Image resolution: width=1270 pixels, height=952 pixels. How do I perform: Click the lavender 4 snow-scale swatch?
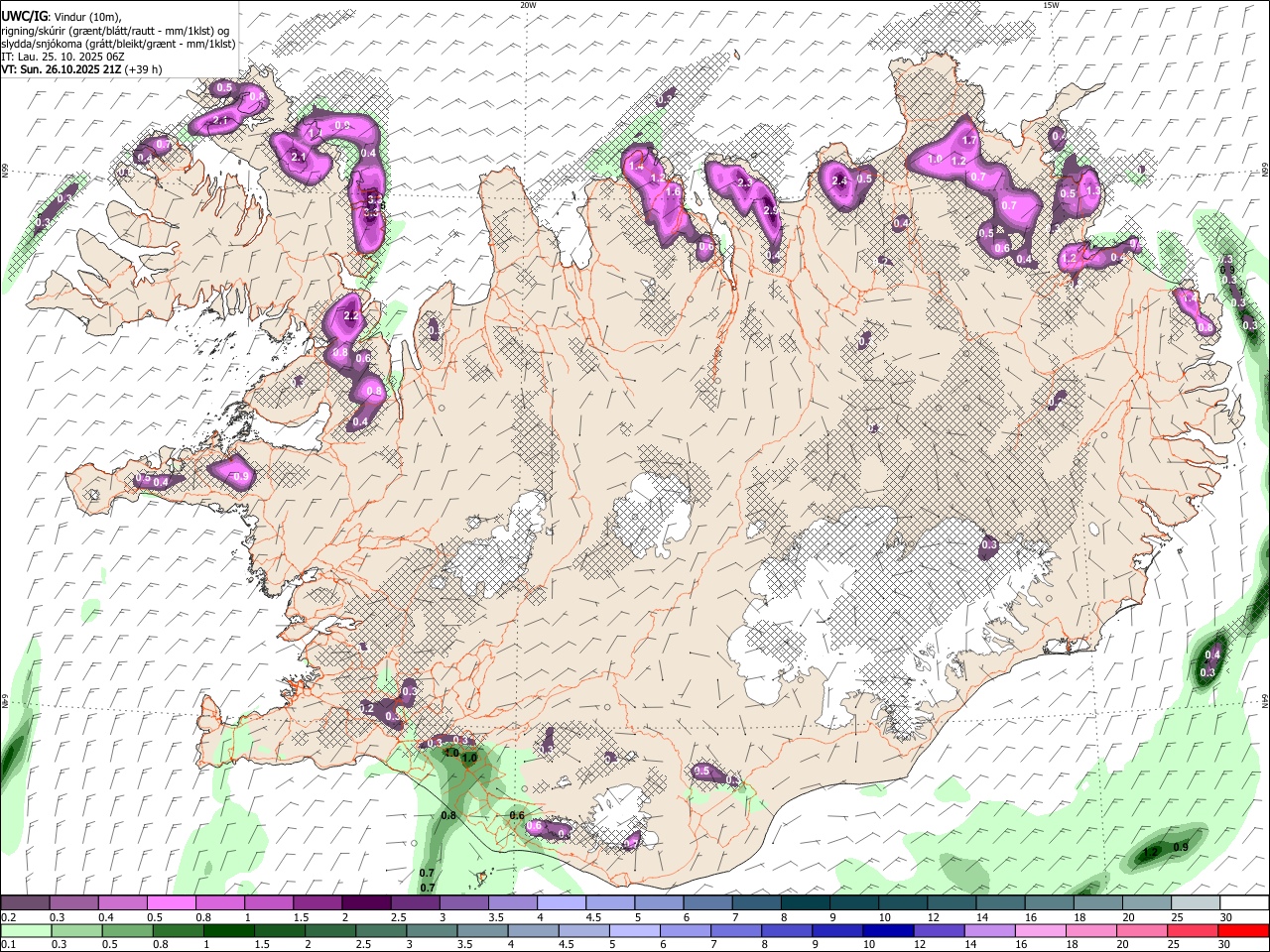tap(562, 903)
